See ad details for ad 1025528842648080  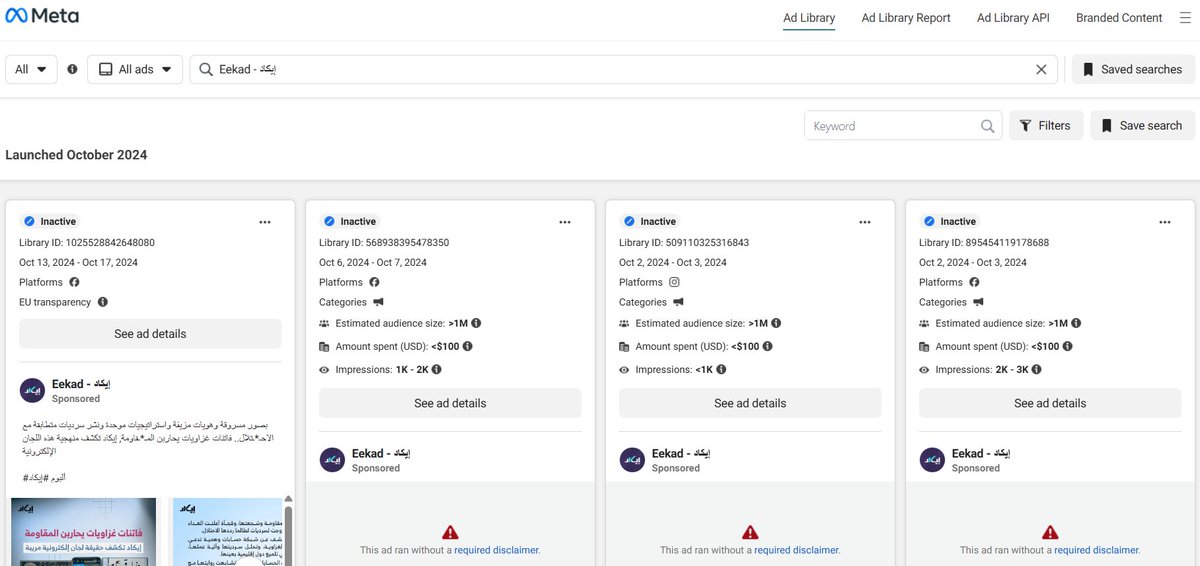coord(150,334)
